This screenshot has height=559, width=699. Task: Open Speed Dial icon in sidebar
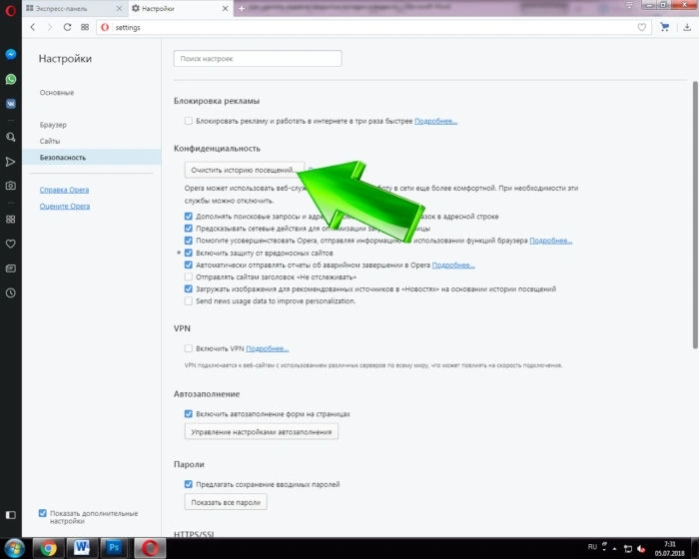pos(11,219)
